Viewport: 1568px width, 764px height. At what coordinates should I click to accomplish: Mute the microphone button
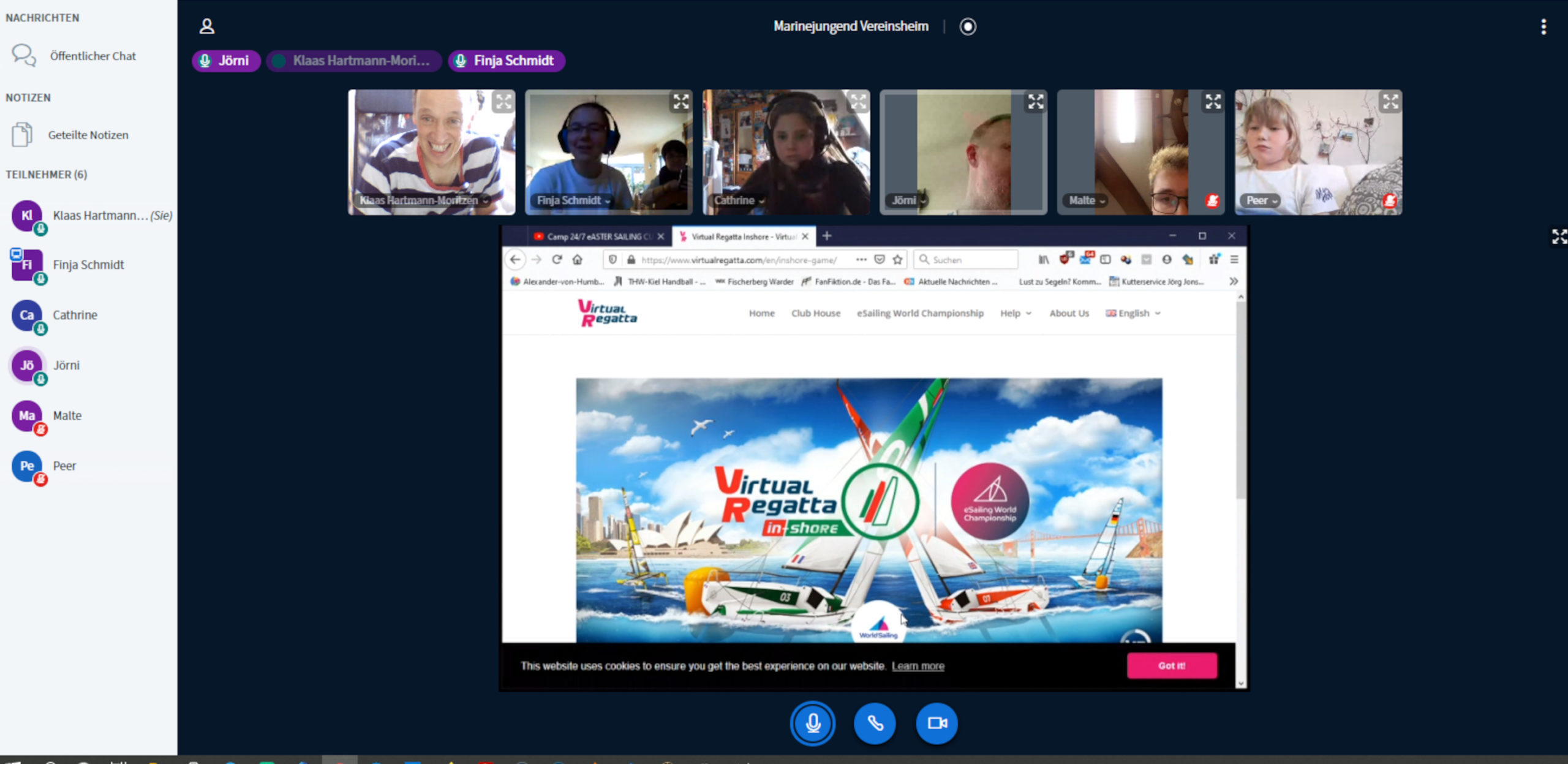pos(813,723)
